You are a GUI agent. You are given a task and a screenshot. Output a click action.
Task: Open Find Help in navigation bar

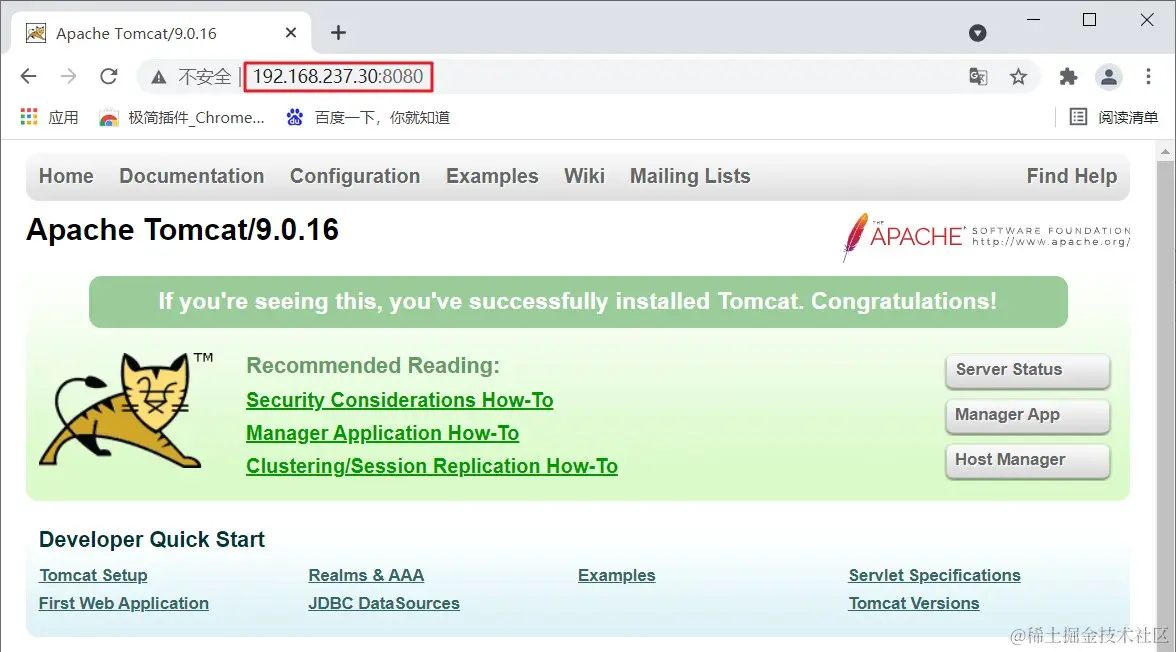click(1072, 176)
